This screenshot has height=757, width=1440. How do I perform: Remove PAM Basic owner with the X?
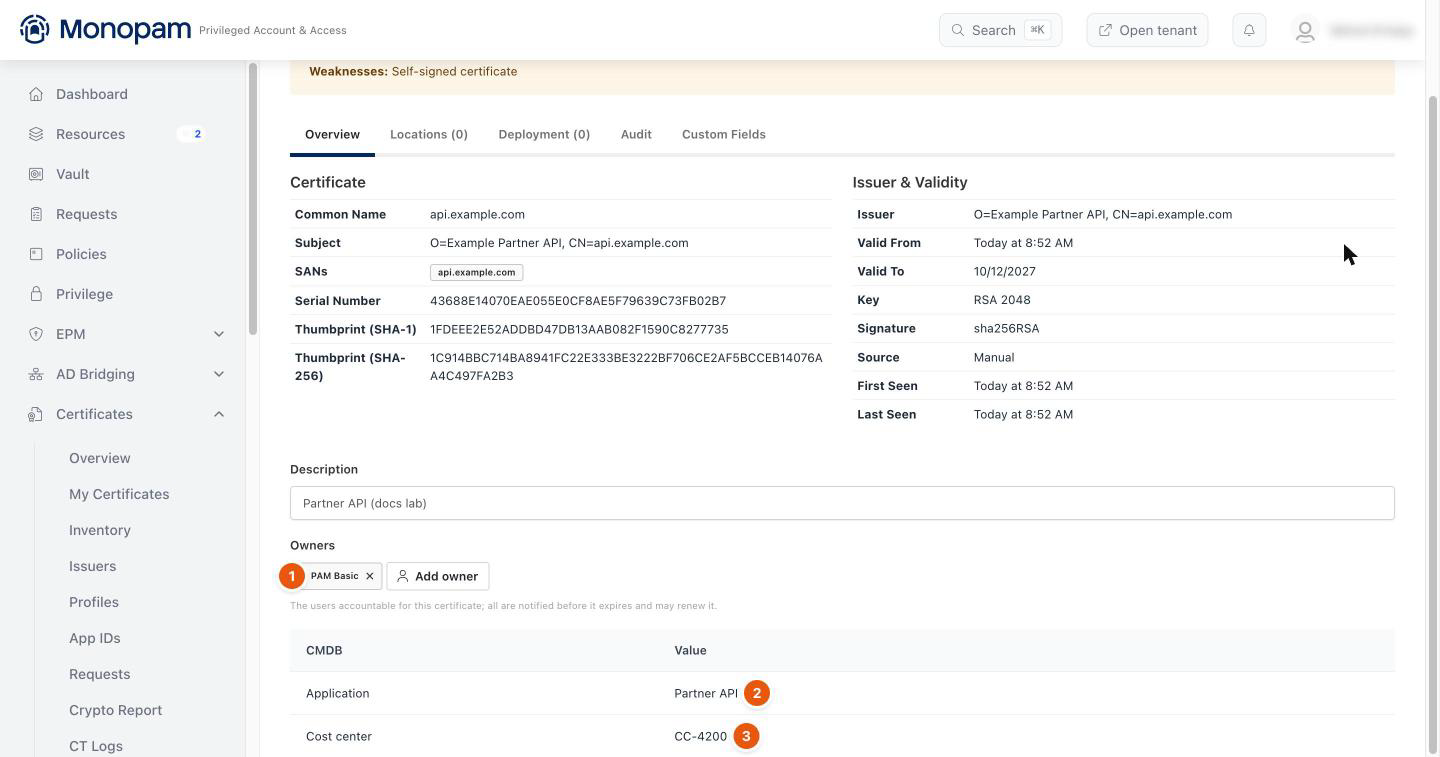369,576
